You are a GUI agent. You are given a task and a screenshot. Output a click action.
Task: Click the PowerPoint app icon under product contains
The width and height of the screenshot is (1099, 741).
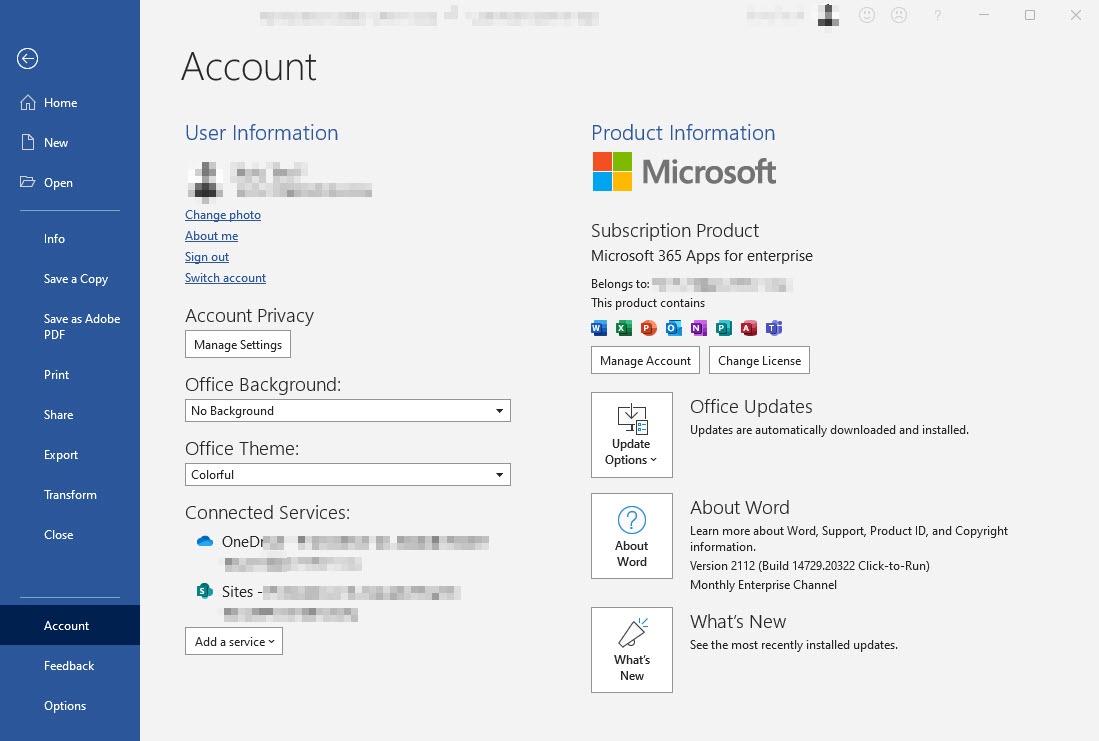click(x=649, y=328)
